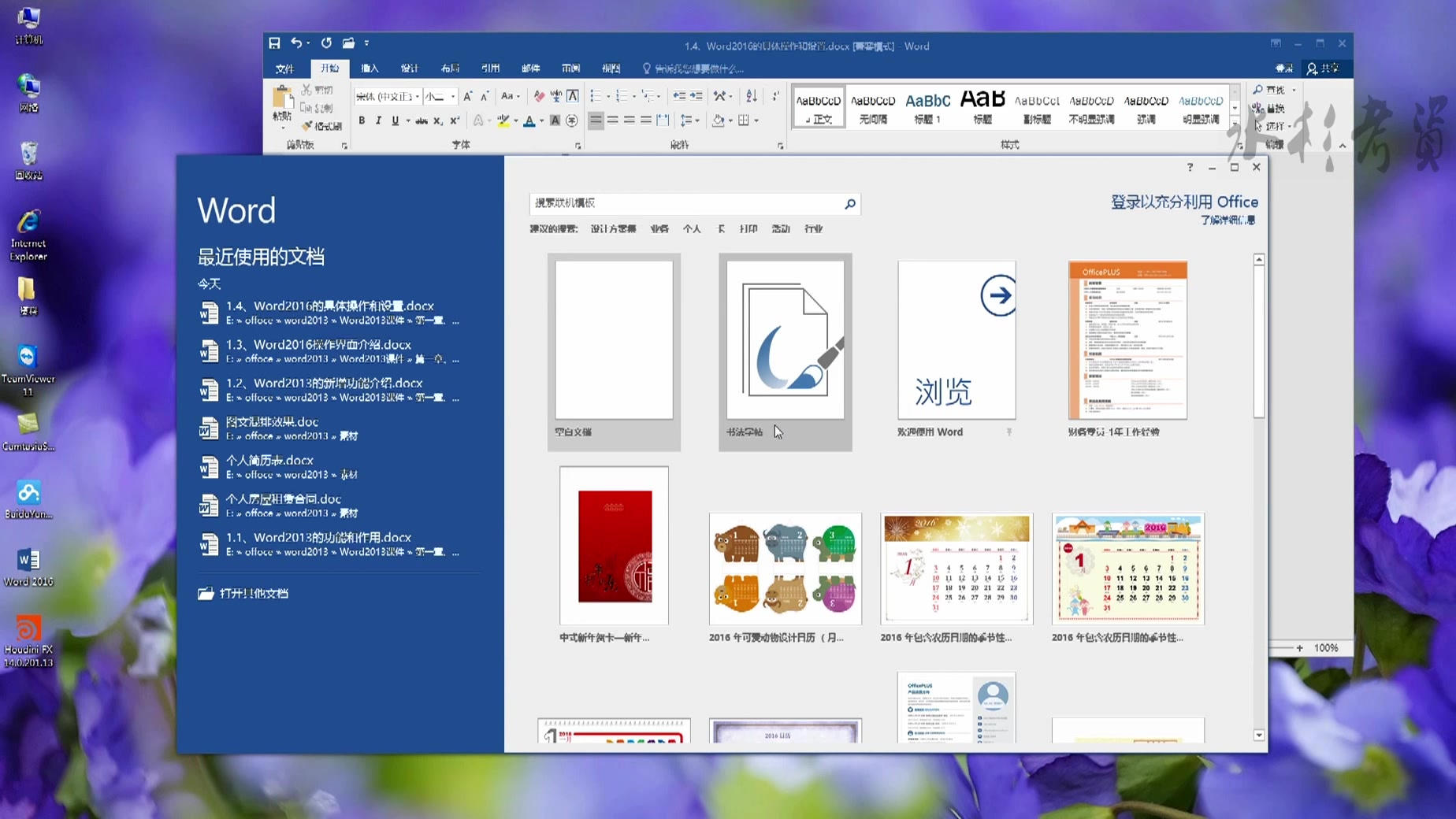This screenshot has height=819, width=1456.
Task: Click the Distributed alignment icon
Action: [663, 120]
